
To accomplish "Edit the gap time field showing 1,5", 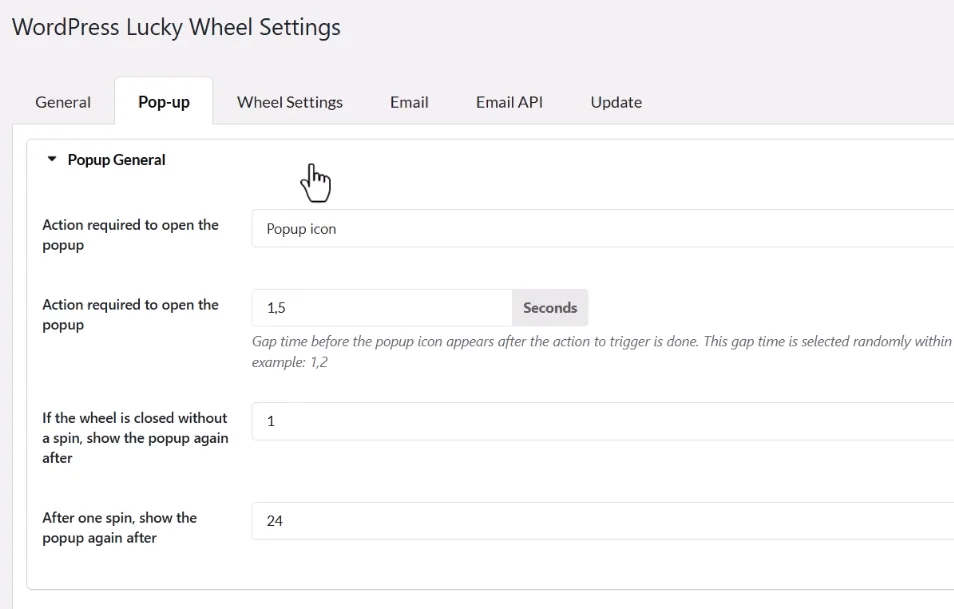I will pos(382,308).
